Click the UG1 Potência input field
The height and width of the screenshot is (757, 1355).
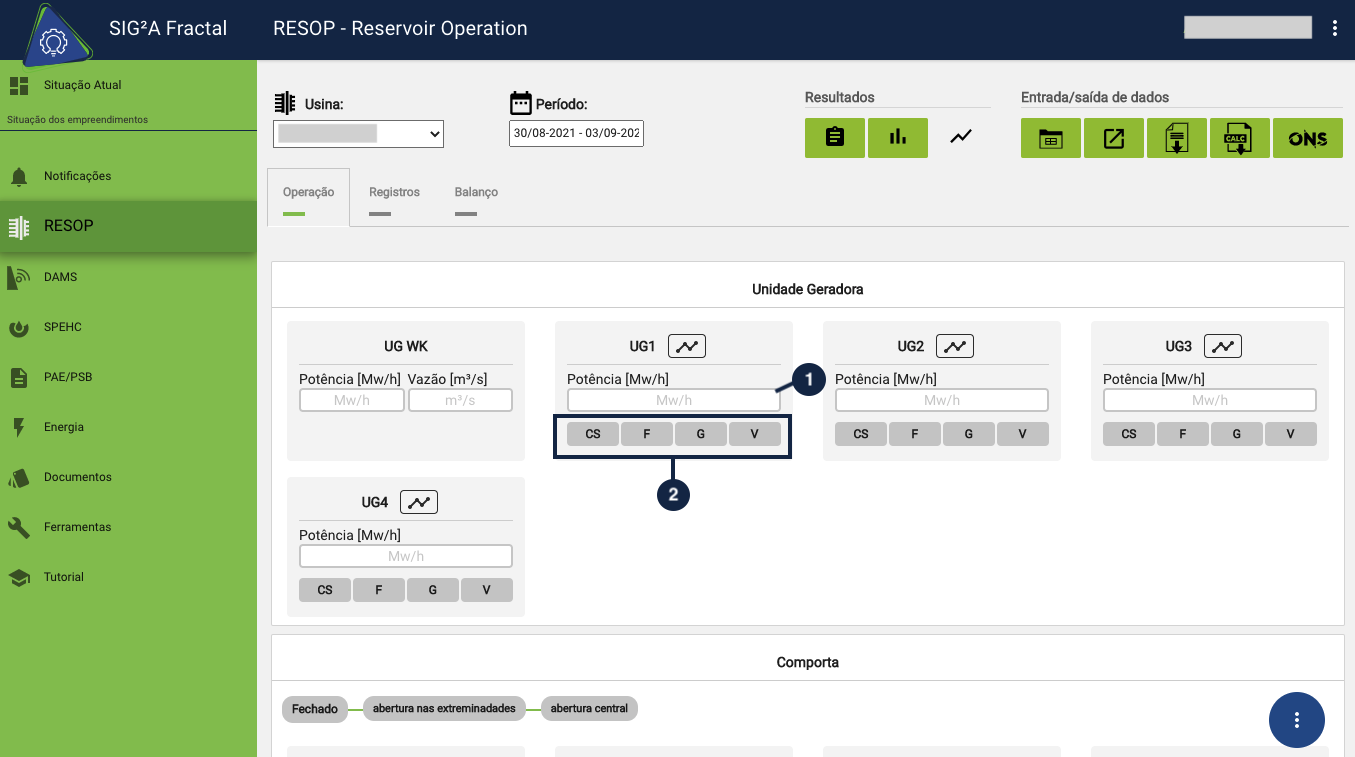673,400
